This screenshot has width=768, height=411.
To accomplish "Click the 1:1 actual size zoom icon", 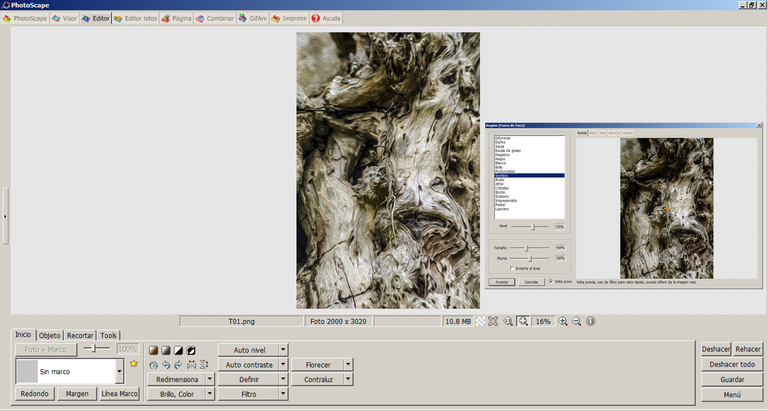I will pyautogui.click(x=508, y=321).
